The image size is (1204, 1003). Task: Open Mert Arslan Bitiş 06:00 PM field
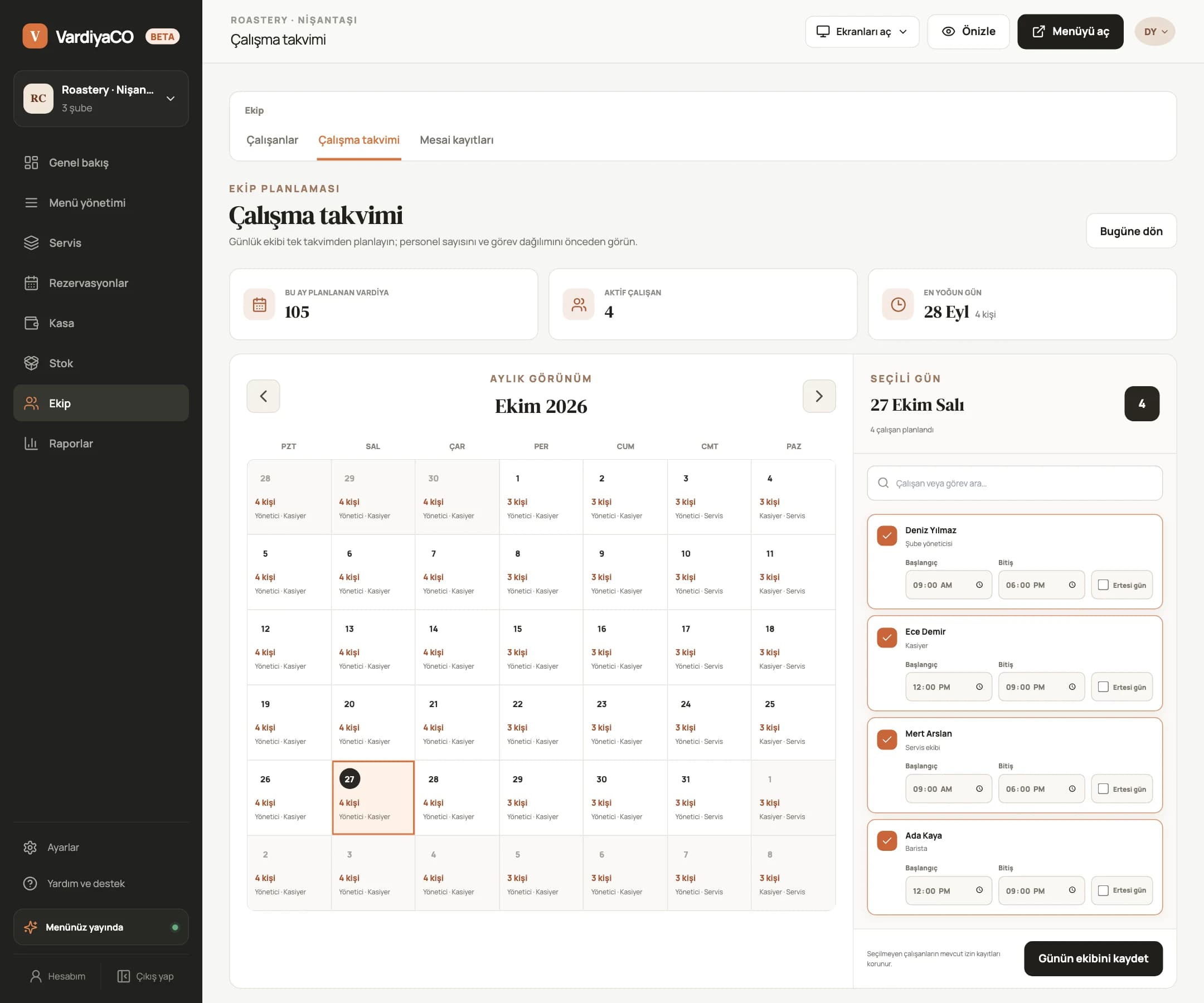click(x=1041, y=788)
